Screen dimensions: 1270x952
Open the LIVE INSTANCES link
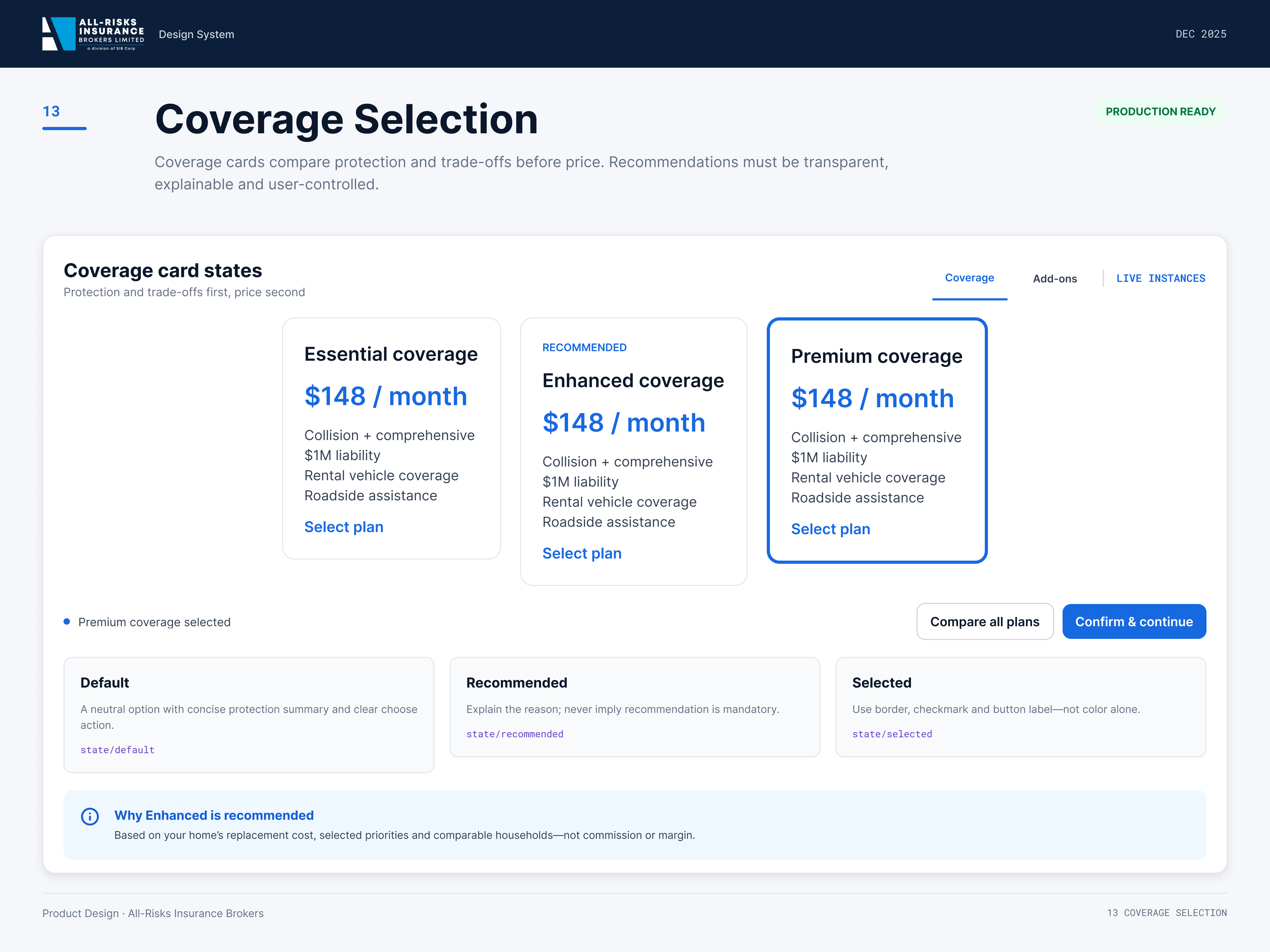(x=1160, y=278)
